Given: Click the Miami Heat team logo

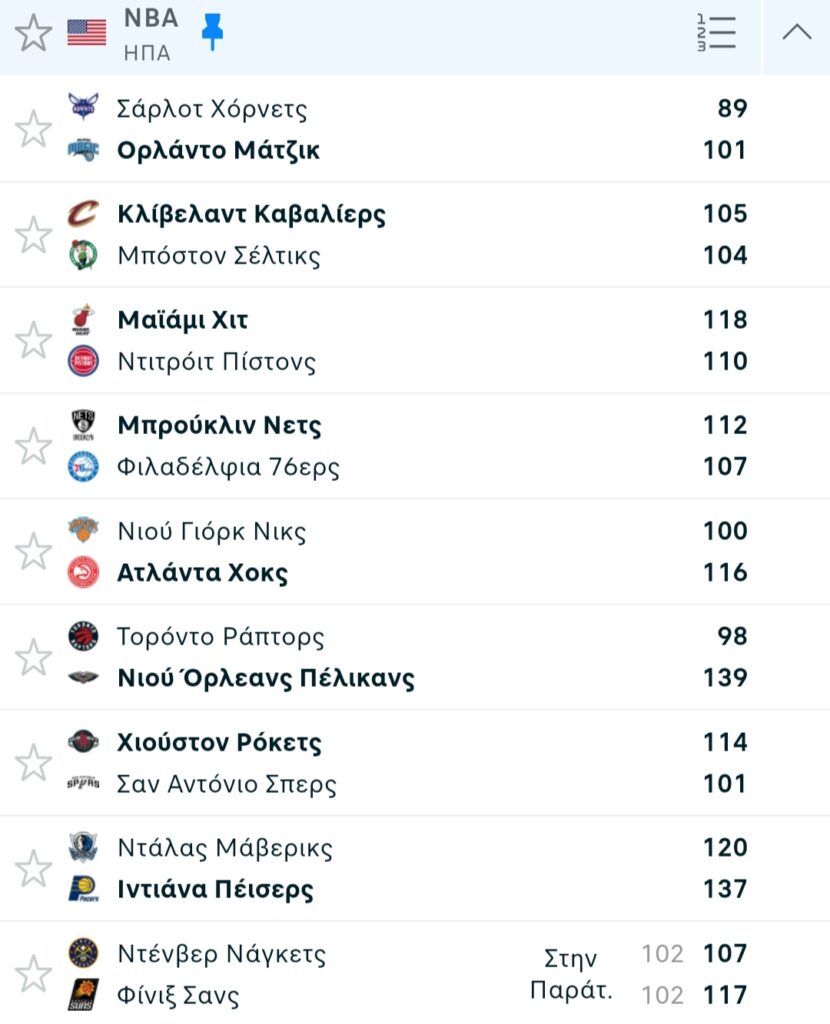Looking at the screenshot, I should point(84,320).
